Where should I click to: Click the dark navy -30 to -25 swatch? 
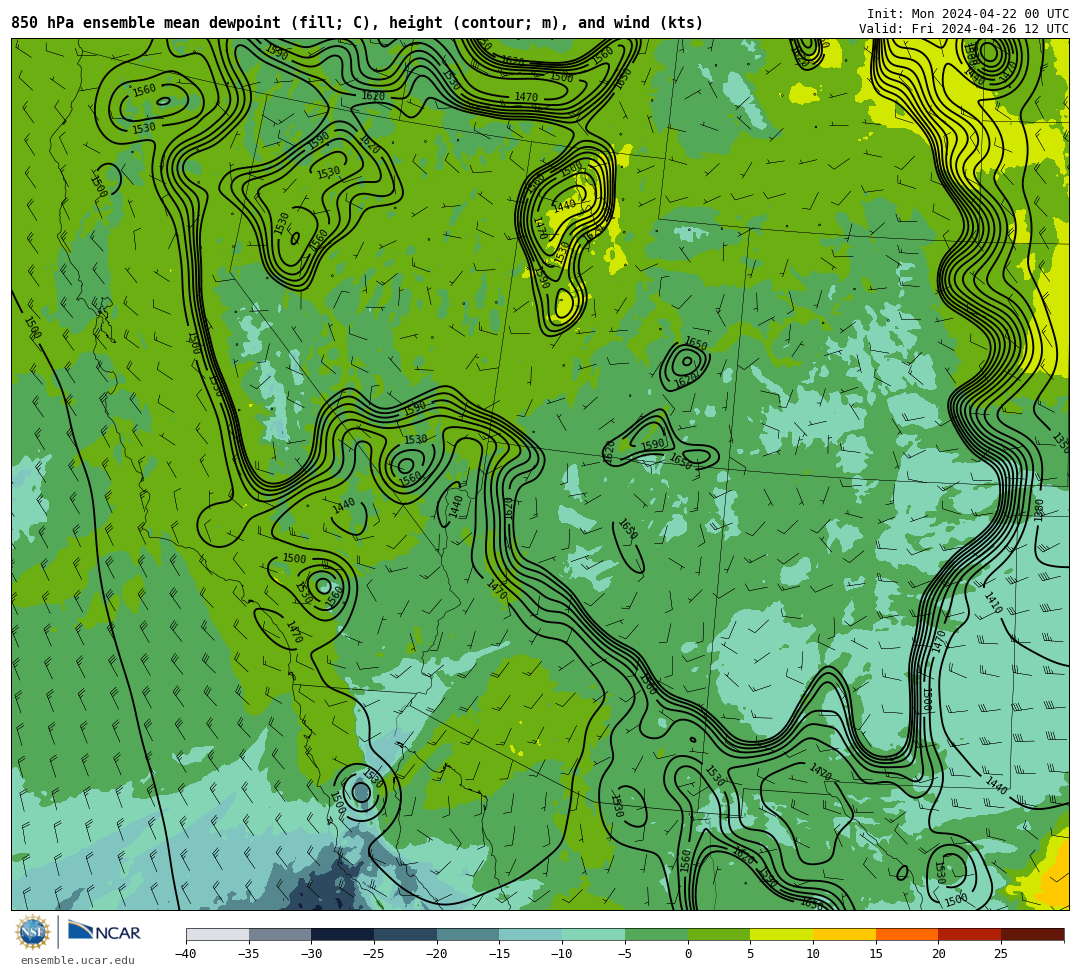[x=343, y=934]
